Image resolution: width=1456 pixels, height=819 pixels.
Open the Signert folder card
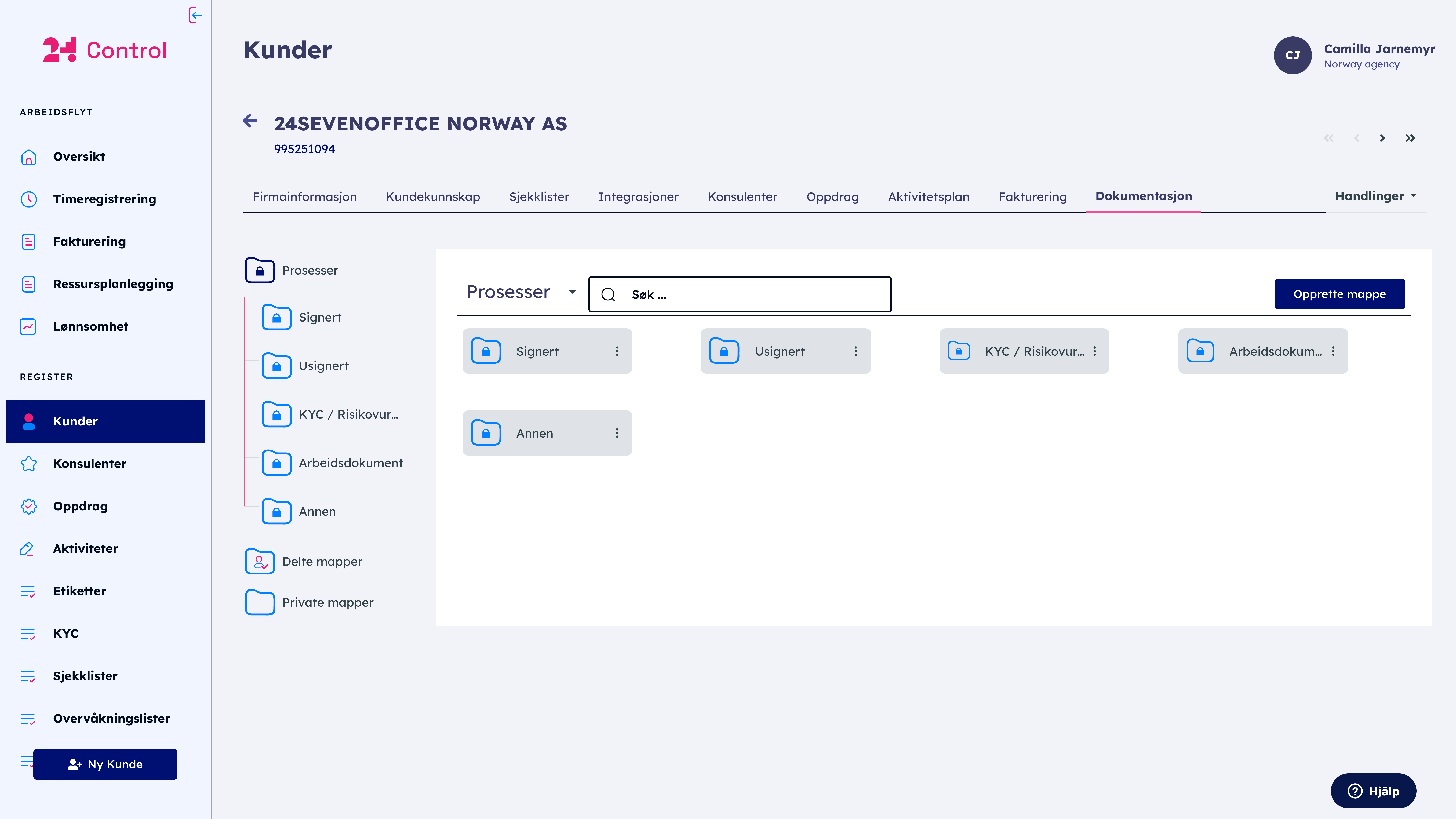point(547,351)
